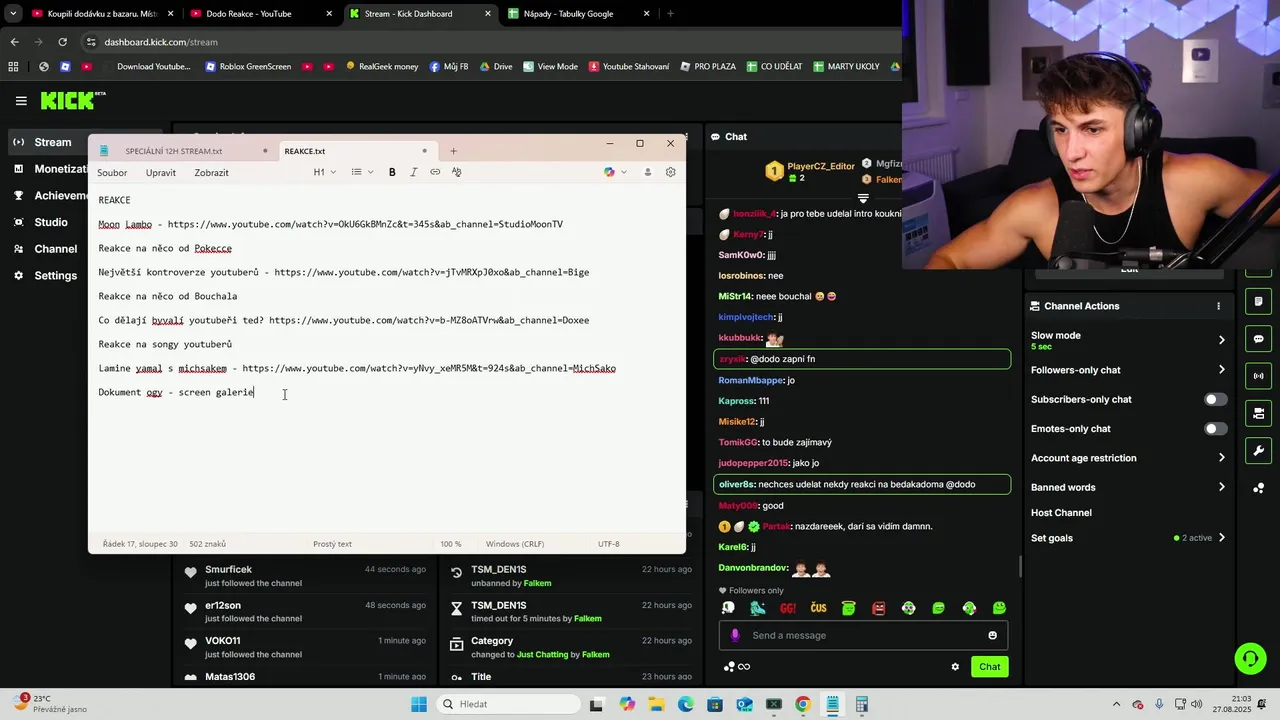
Task: Click the GG! emote in chat
Action: [x=788, y=608]
